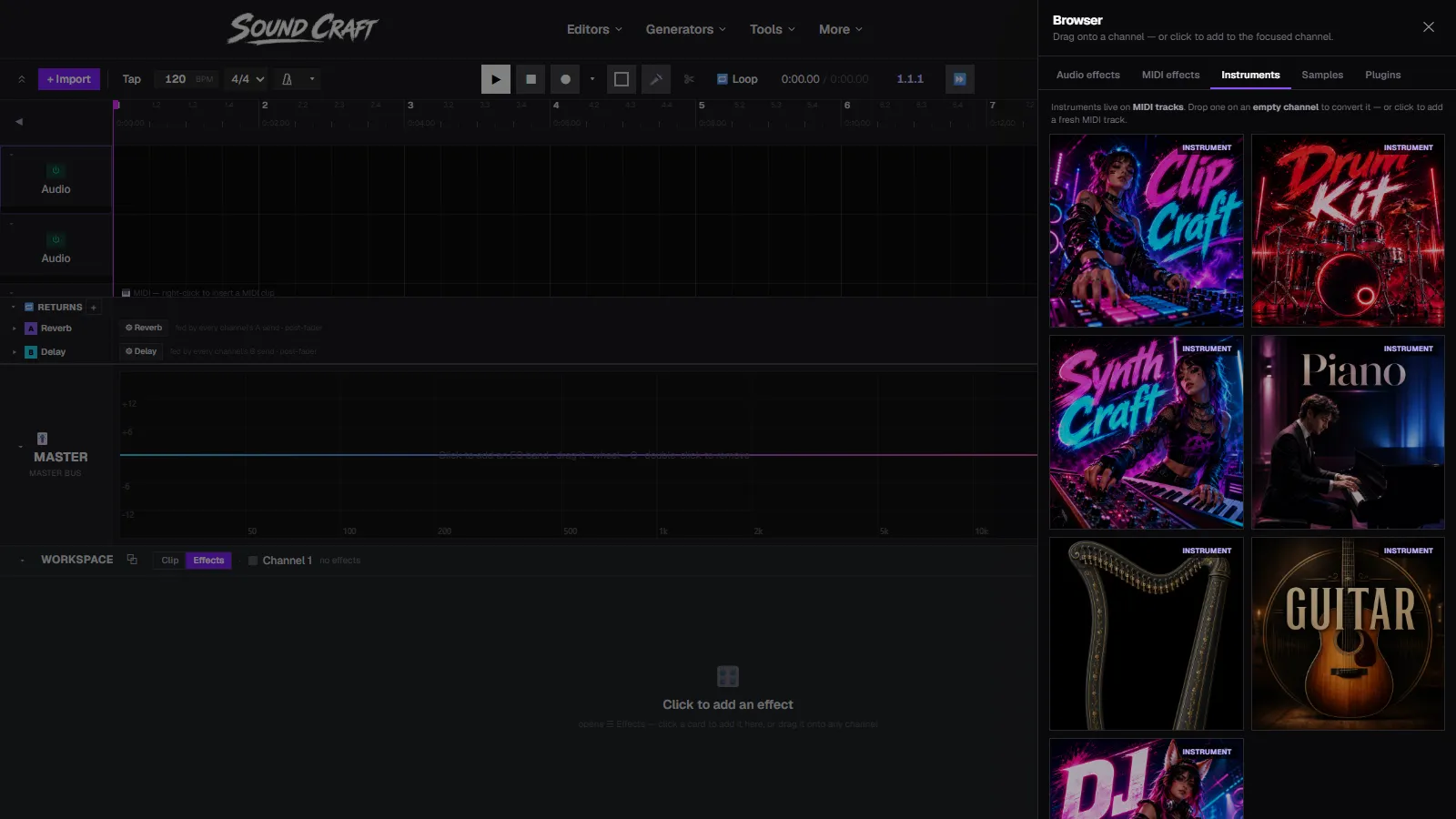Click the Tap tempo button

(x=132, y=79)
